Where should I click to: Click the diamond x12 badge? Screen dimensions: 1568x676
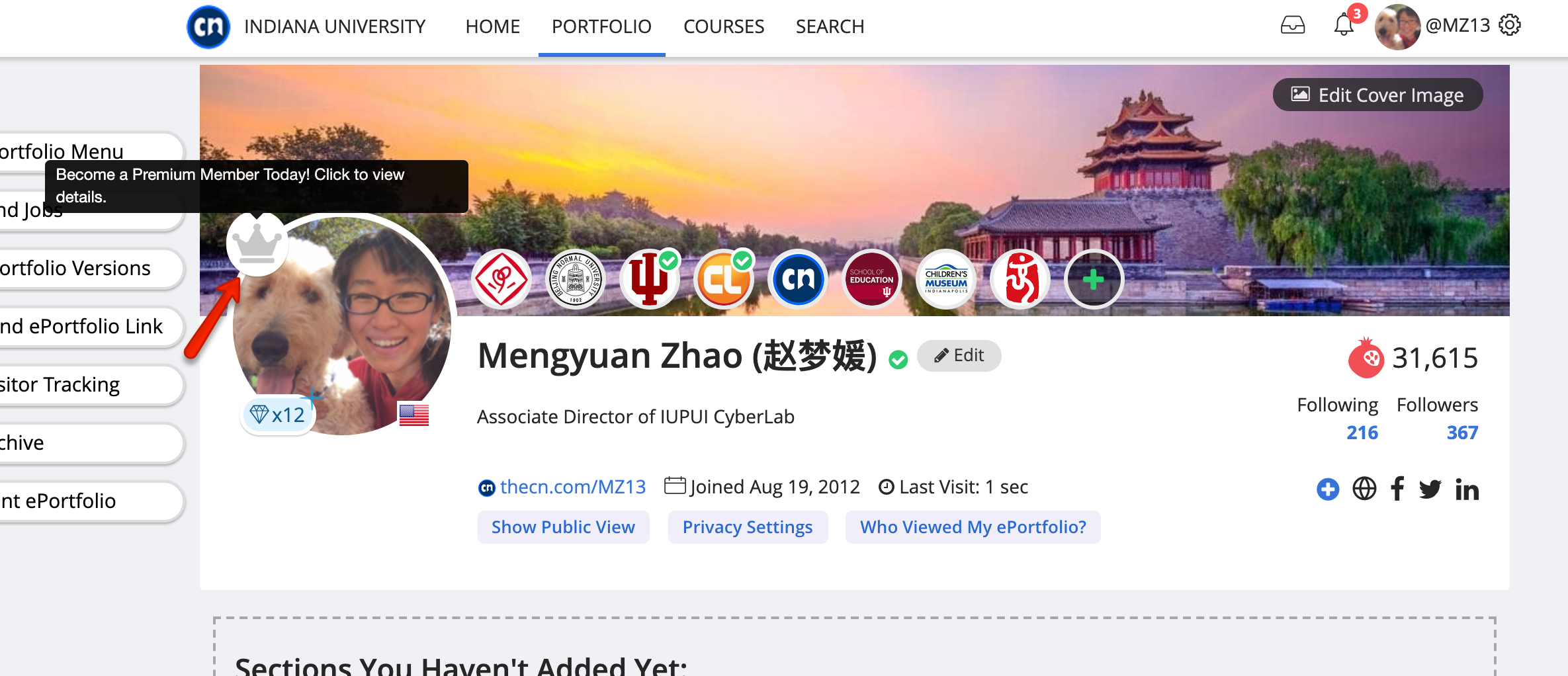[x=279, y=415]
